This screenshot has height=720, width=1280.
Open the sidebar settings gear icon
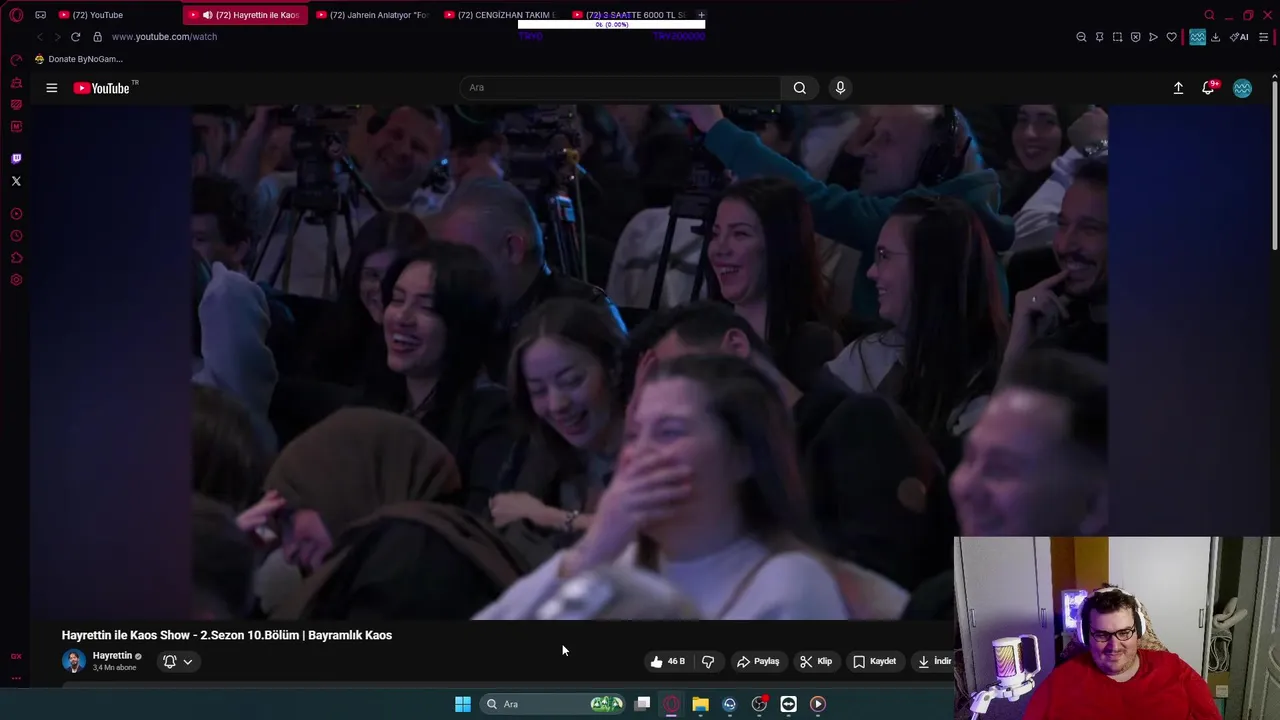coord(16,280)
